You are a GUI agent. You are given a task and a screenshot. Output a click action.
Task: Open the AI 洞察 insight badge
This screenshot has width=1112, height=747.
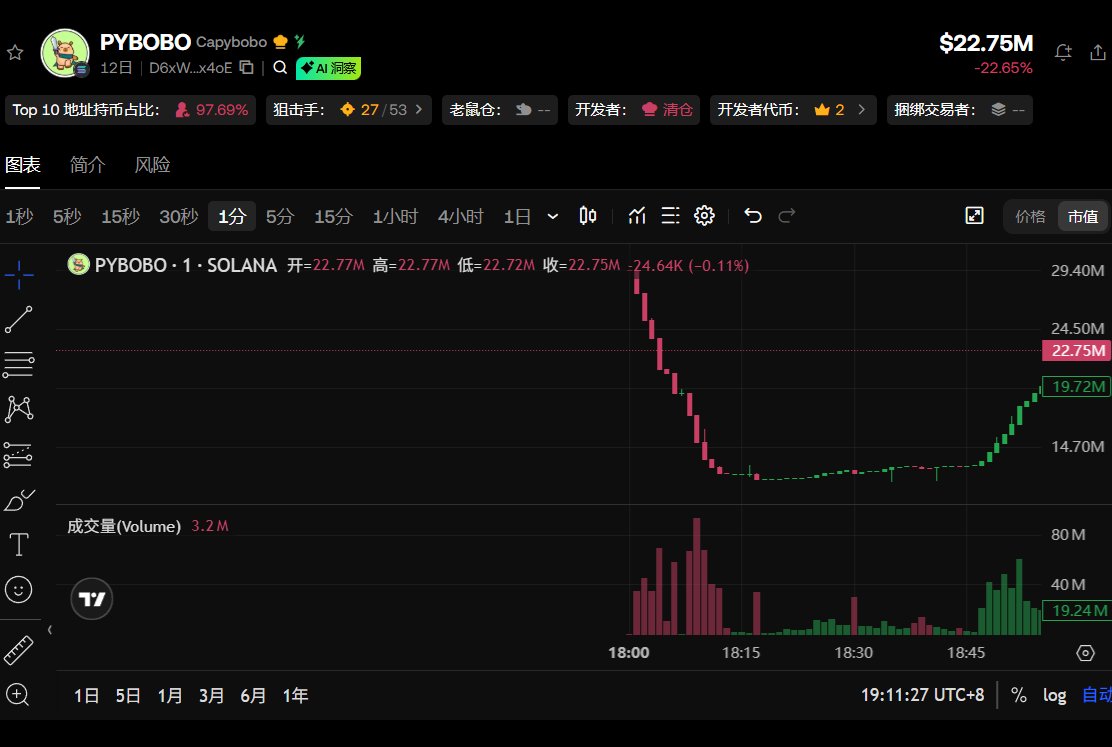tap(328, 68)
